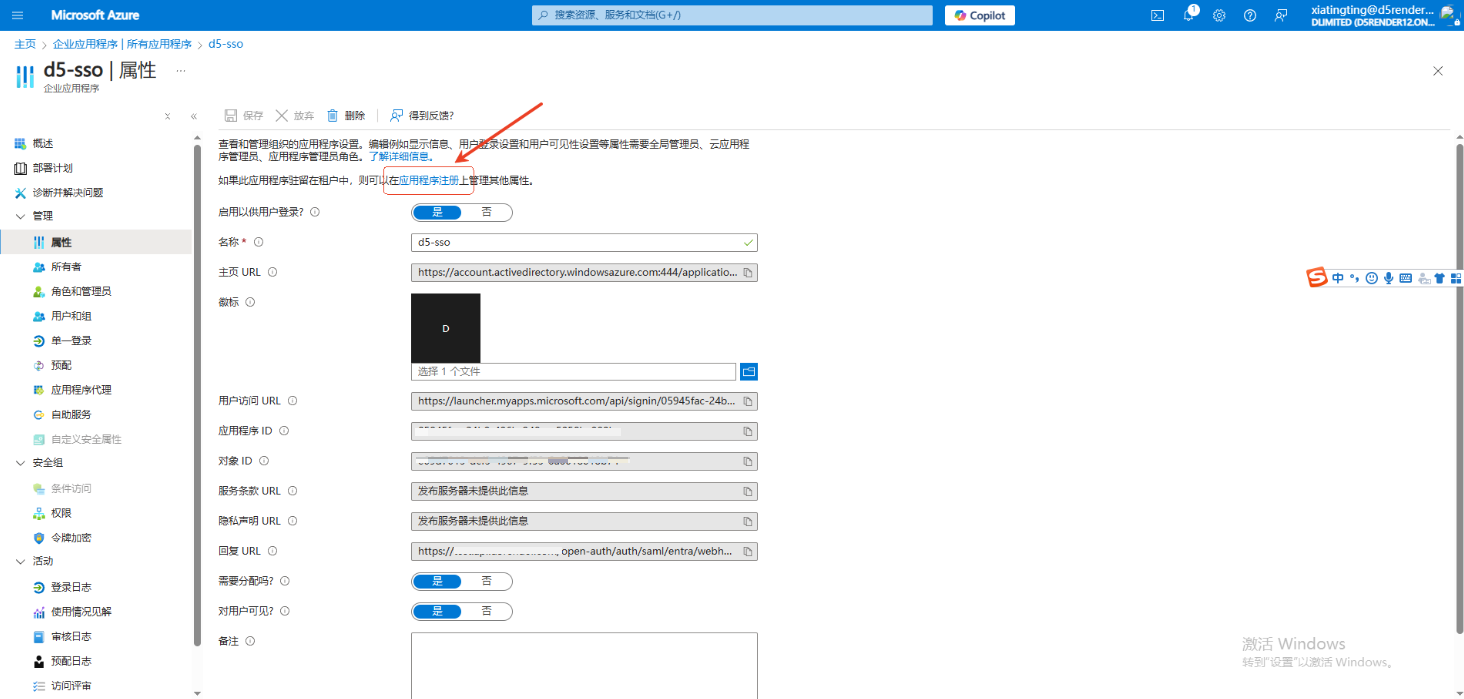This screenshot has height=699, width=1464.
Task: Click the 放弃 discard toolbar button
Action: click(x=295, y=115)
